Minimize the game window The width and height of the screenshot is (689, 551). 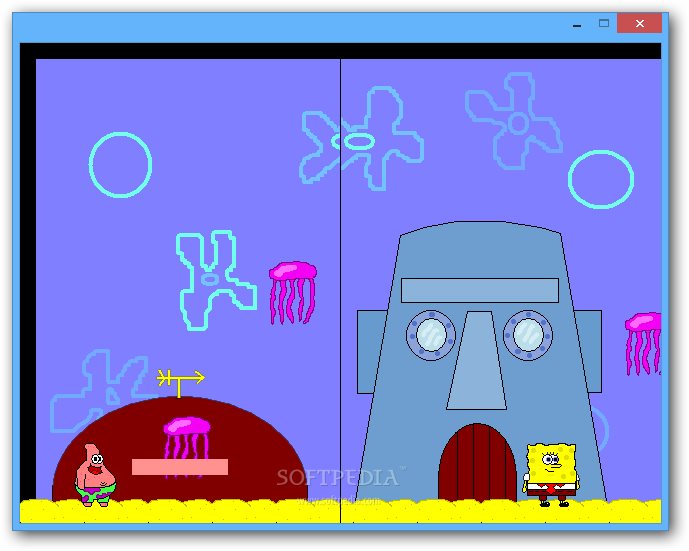pyautogui.click(x=577, y=23)
